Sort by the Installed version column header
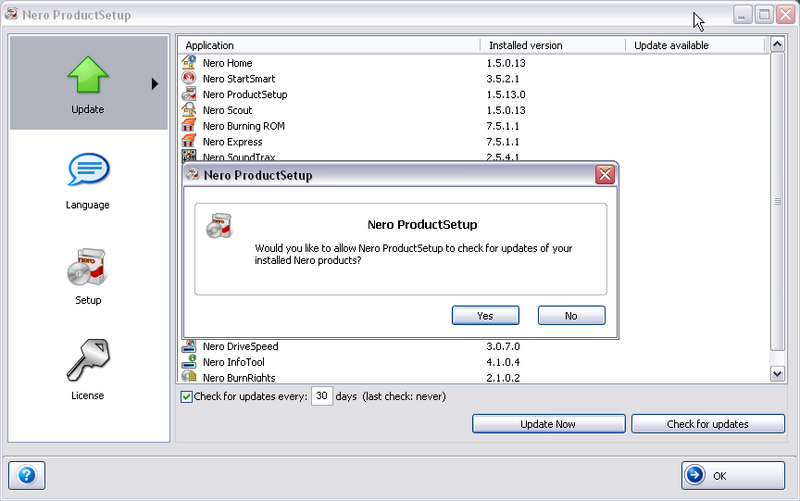This screenshot has height=501, width=800. 553,45
